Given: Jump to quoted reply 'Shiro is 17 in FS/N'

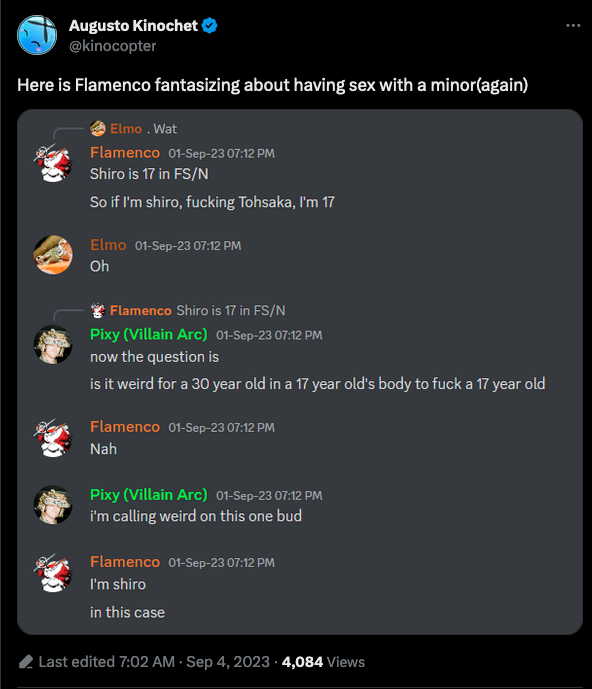Looking at the screenshot, I should coord(231,311).
